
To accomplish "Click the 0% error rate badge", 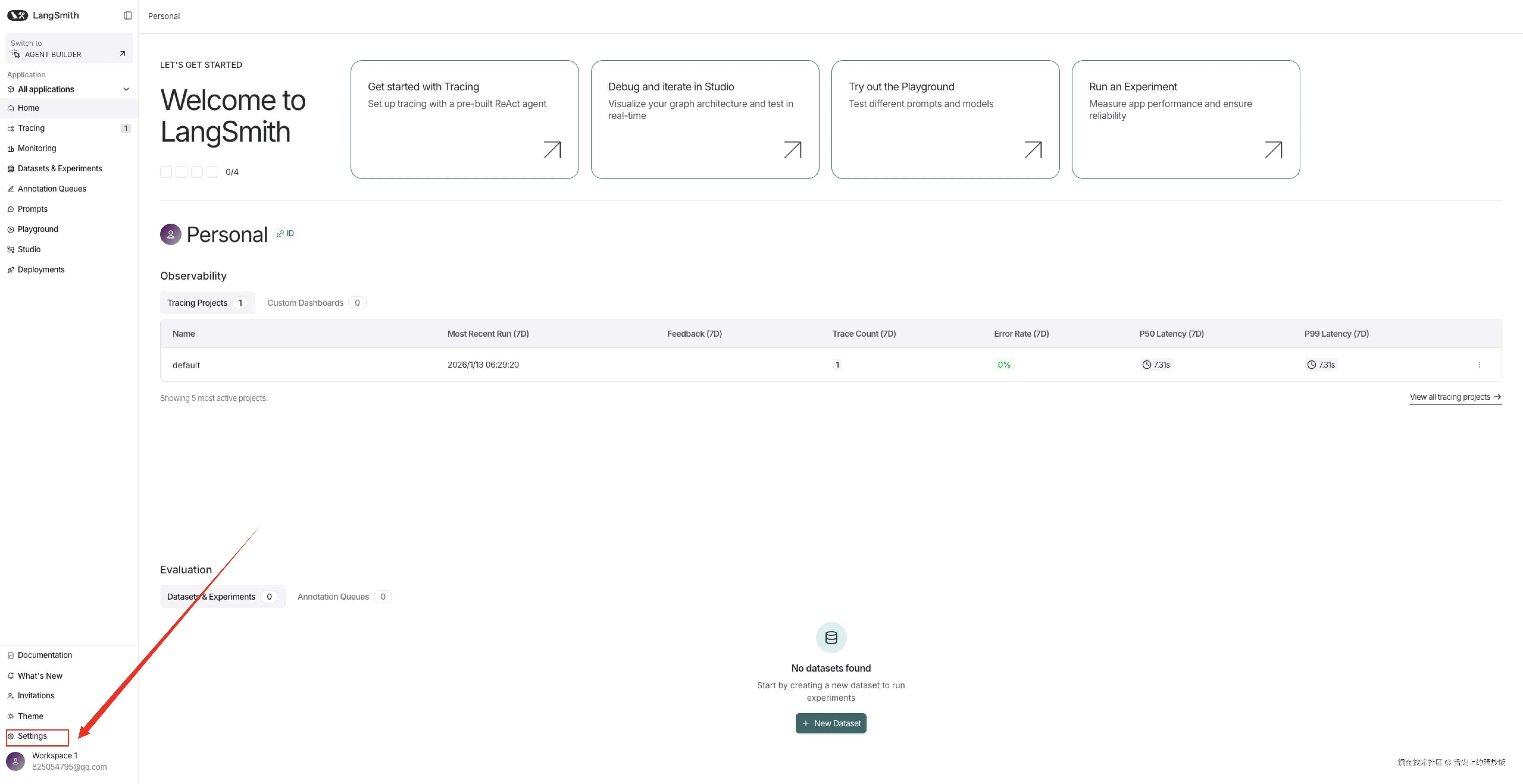I will click(1004, 365).
